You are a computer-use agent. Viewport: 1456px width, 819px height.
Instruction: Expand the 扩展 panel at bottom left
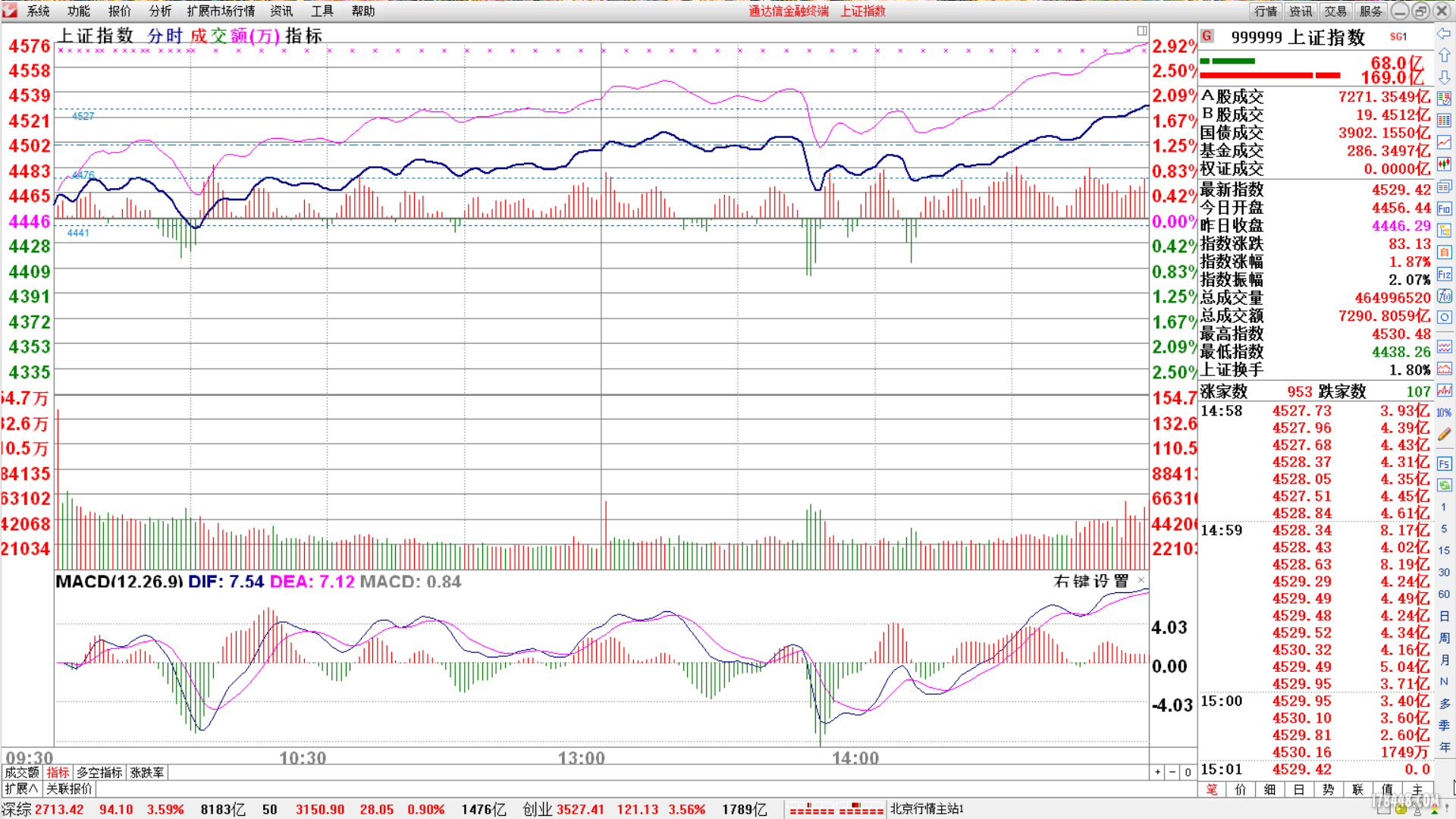coord(21,789)
